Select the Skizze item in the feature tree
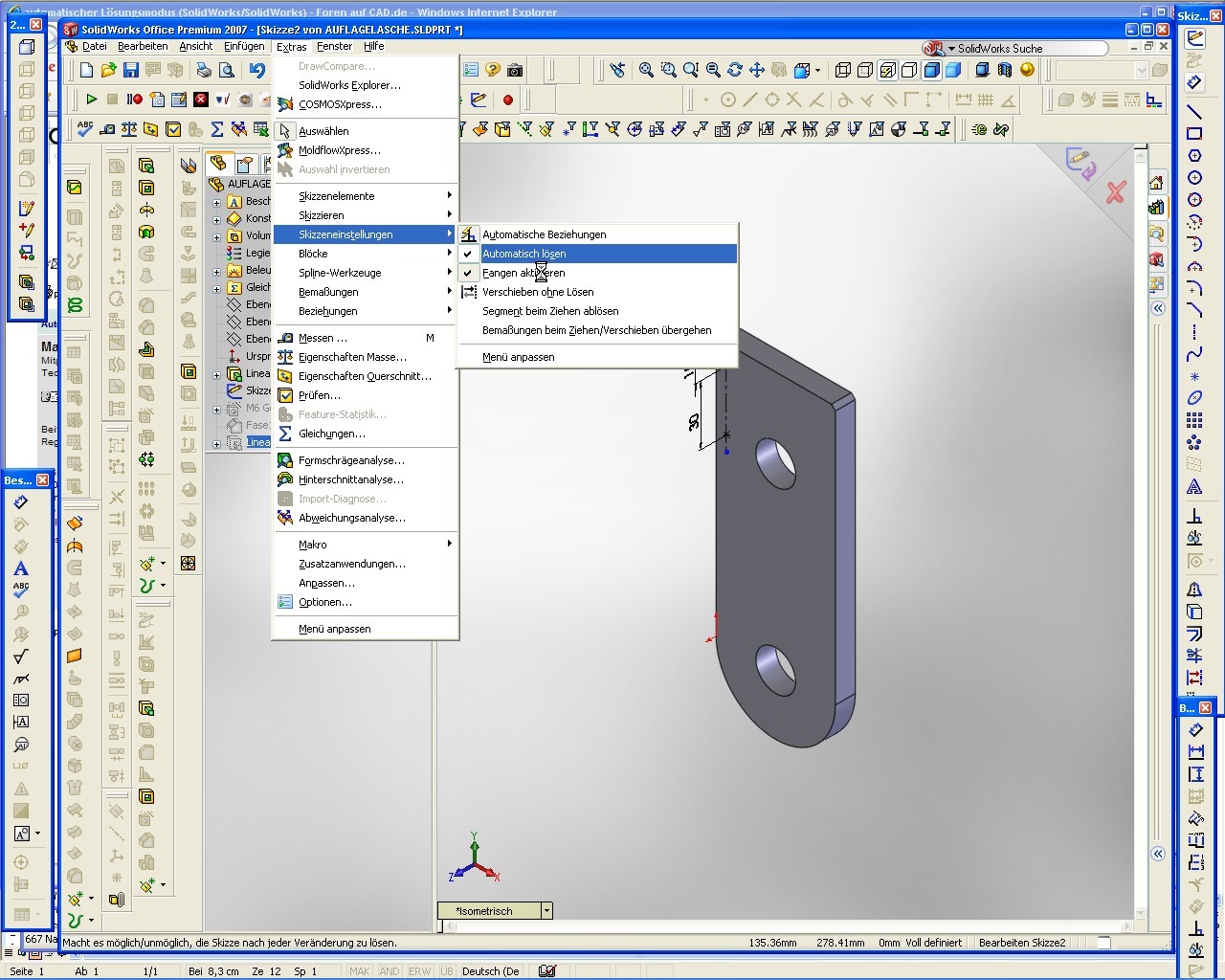Screen dimensions: 1225x980 pyautogui.click(x=249, y=390)
